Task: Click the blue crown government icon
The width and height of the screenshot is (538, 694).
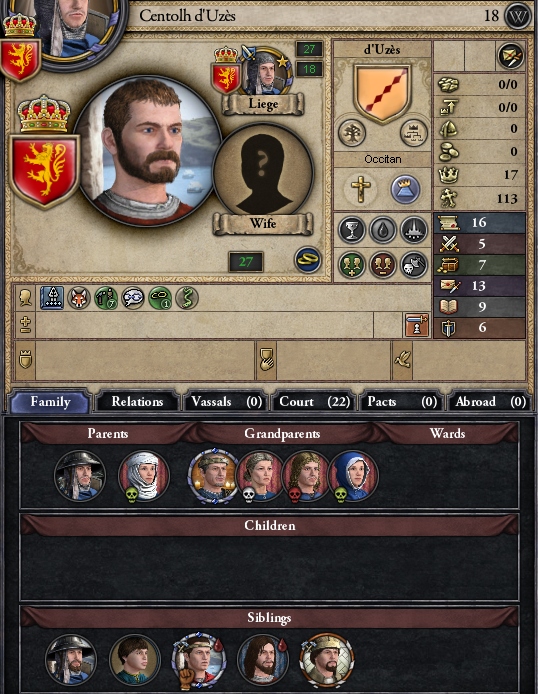Action: 404,189
